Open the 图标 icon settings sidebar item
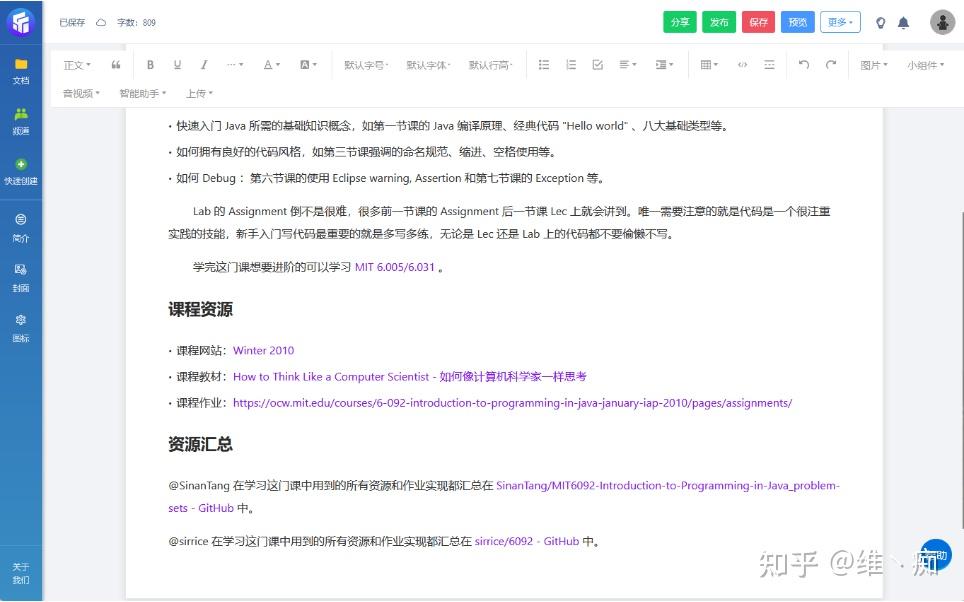Viewport: 964px width, 602px height. tap(21, 328)
